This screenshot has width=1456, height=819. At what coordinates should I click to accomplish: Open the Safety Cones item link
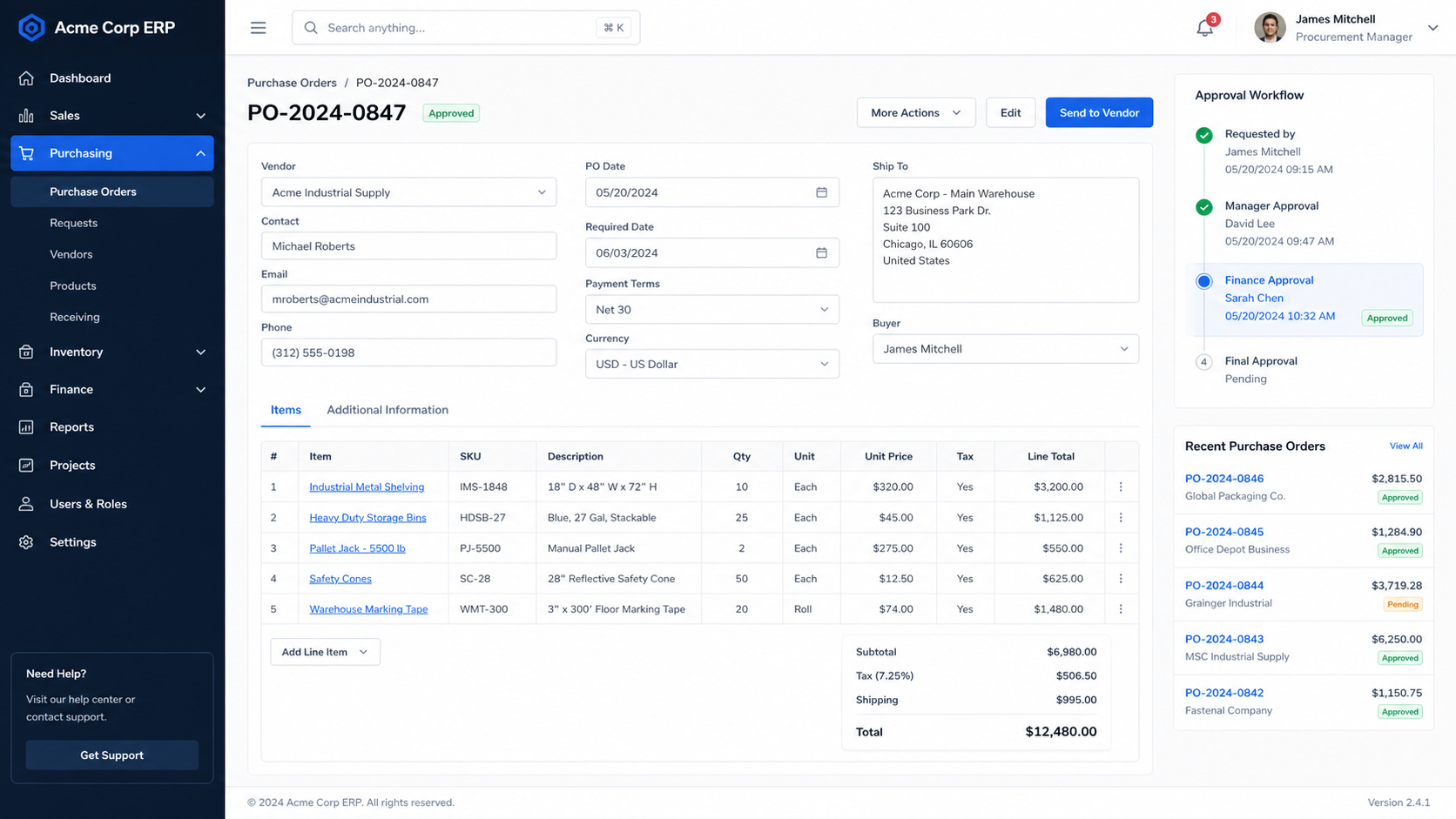[340, 579]
